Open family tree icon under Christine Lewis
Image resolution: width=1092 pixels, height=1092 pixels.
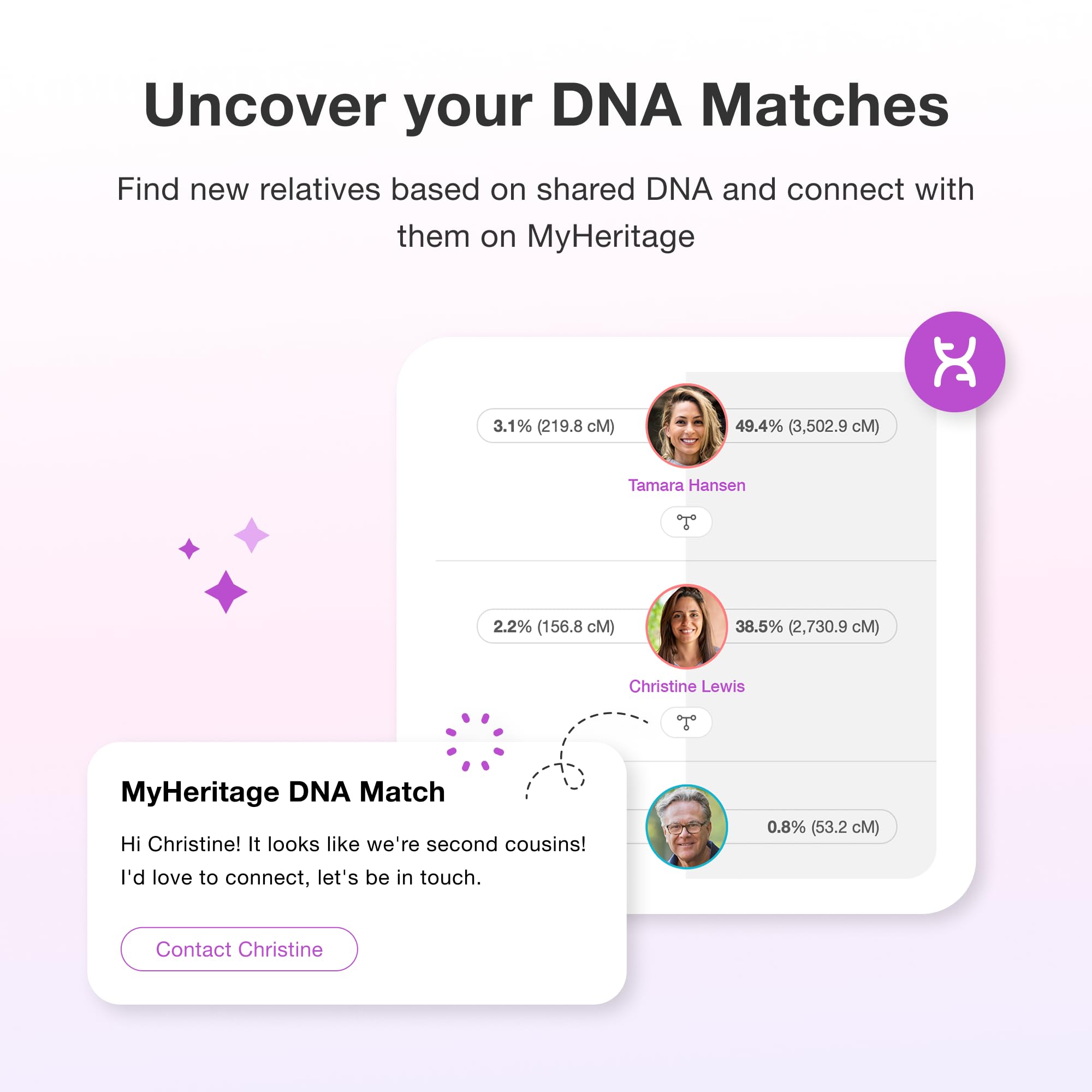click(686, 722)
